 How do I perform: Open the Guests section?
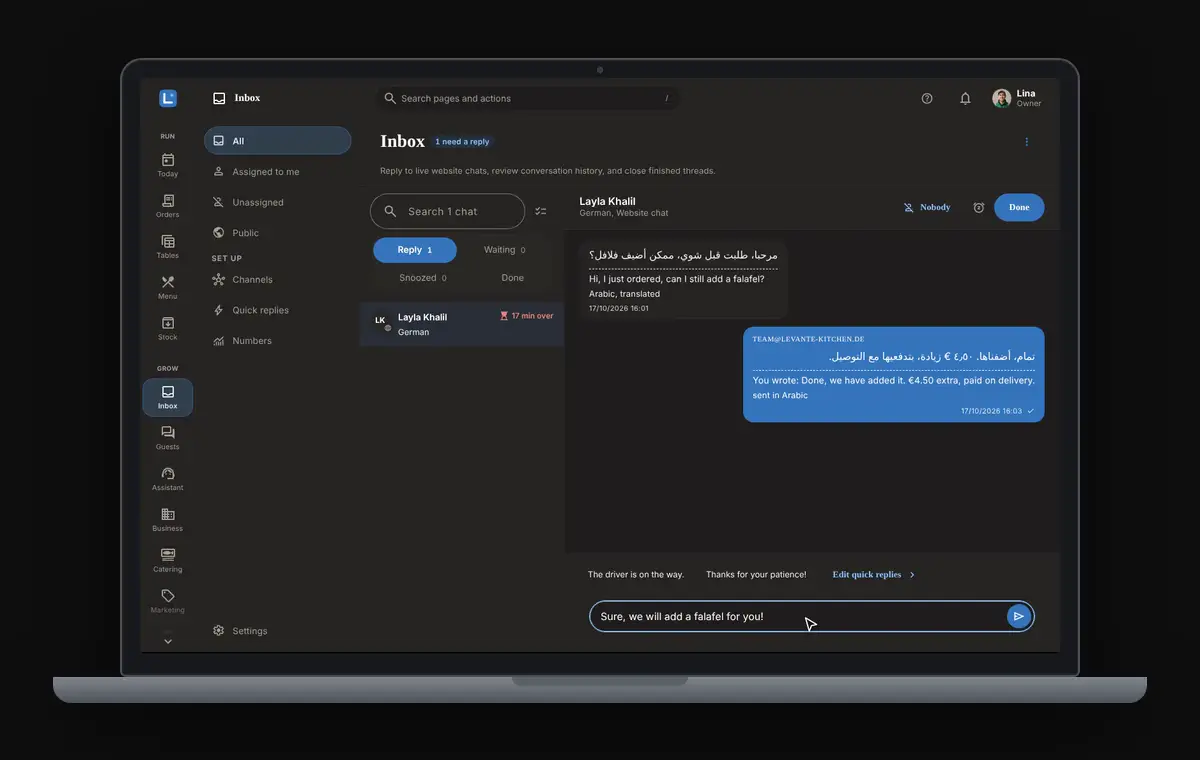[x=167, y=438]
